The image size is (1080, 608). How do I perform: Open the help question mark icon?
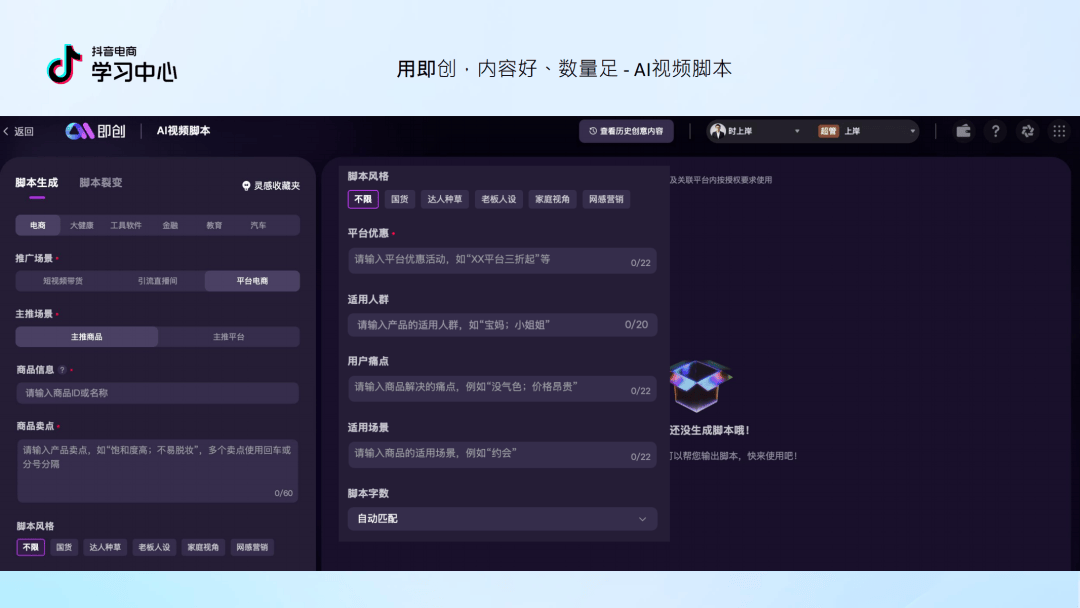(x=995, y=131)
